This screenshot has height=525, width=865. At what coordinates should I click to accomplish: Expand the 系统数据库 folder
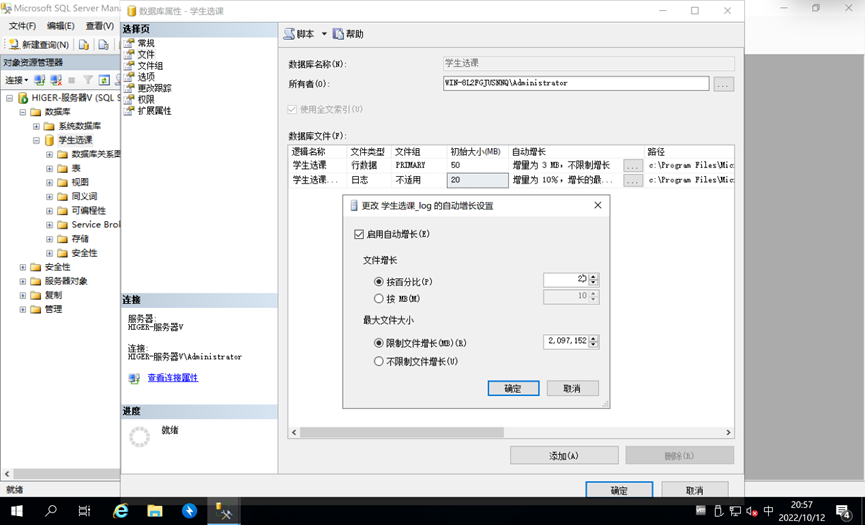coord(36,126)
